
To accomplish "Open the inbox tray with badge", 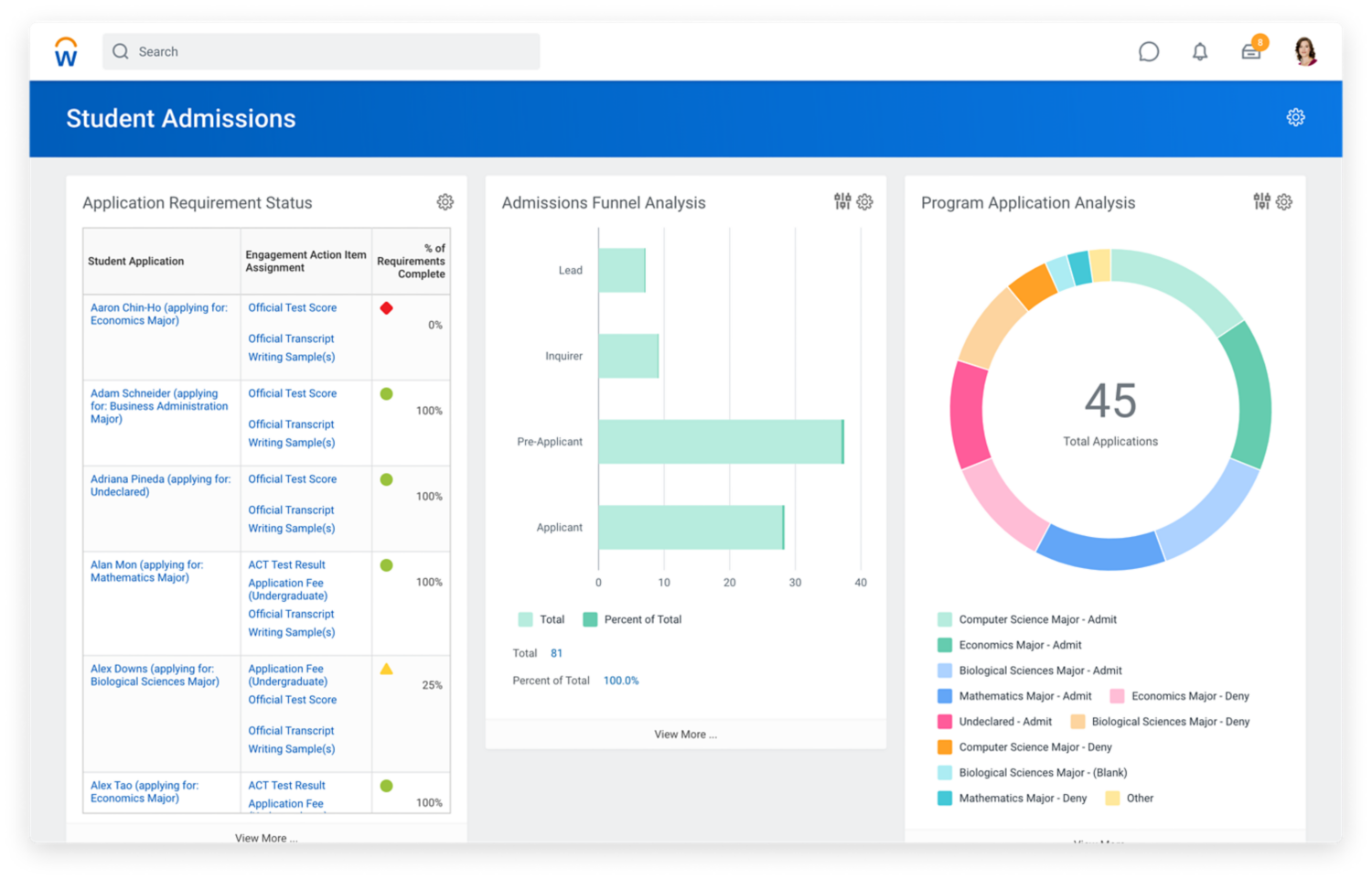I will [1250, 52].
